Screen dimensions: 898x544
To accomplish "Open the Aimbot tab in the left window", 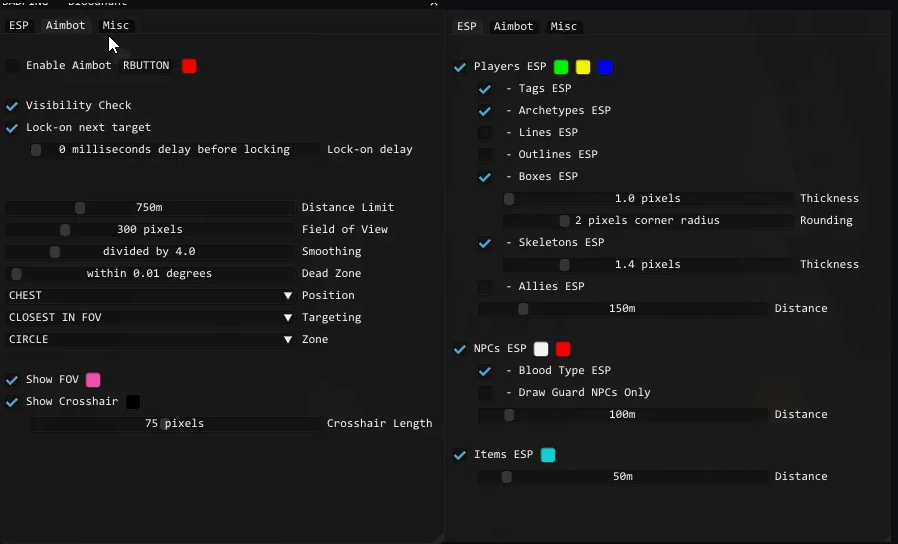I will [65, 25].
